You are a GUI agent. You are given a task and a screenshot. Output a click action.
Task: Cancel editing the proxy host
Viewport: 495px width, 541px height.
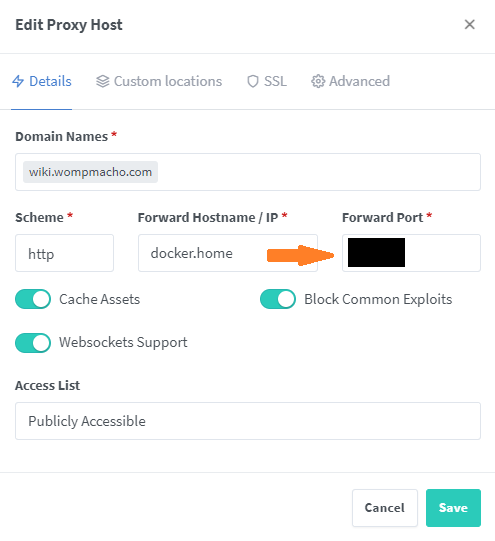(x=385, y=508)
